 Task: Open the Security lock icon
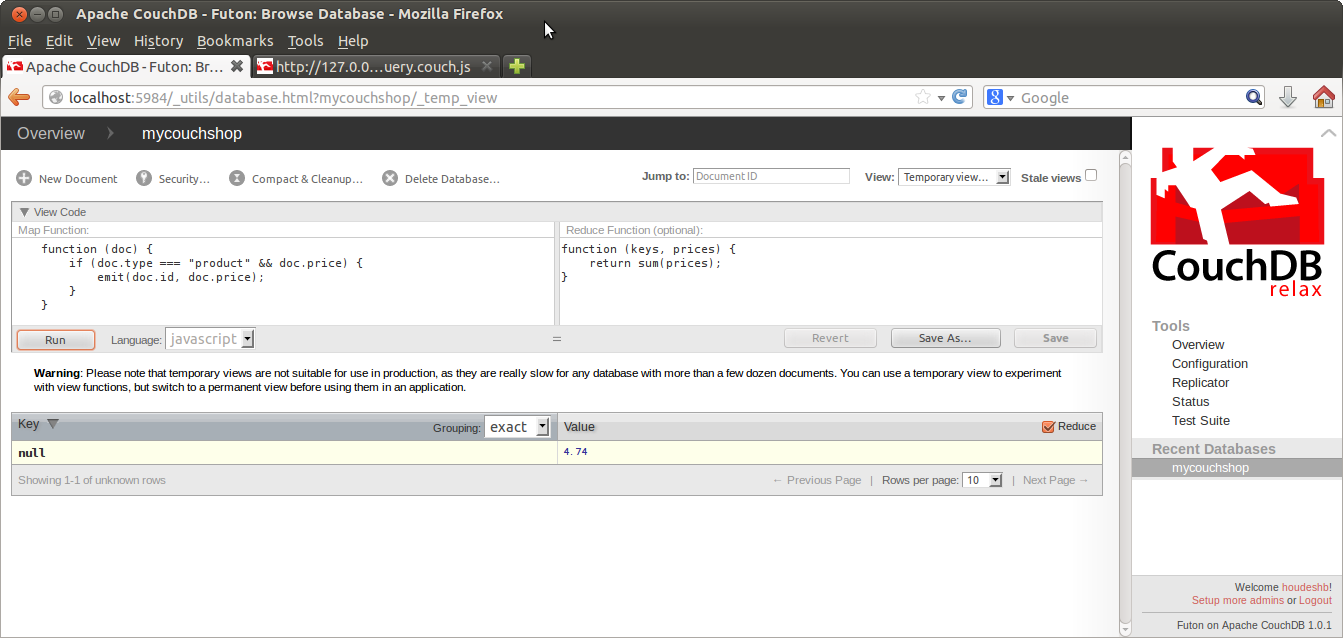point(143,178)
